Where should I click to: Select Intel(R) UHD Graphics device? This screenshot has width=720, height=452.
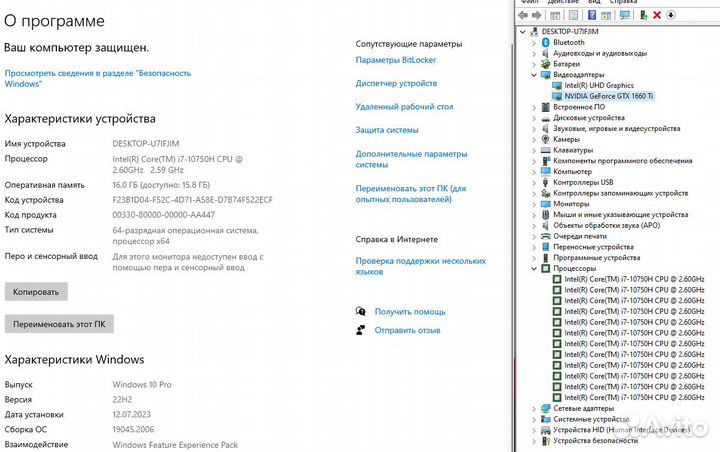pos(599,85)
